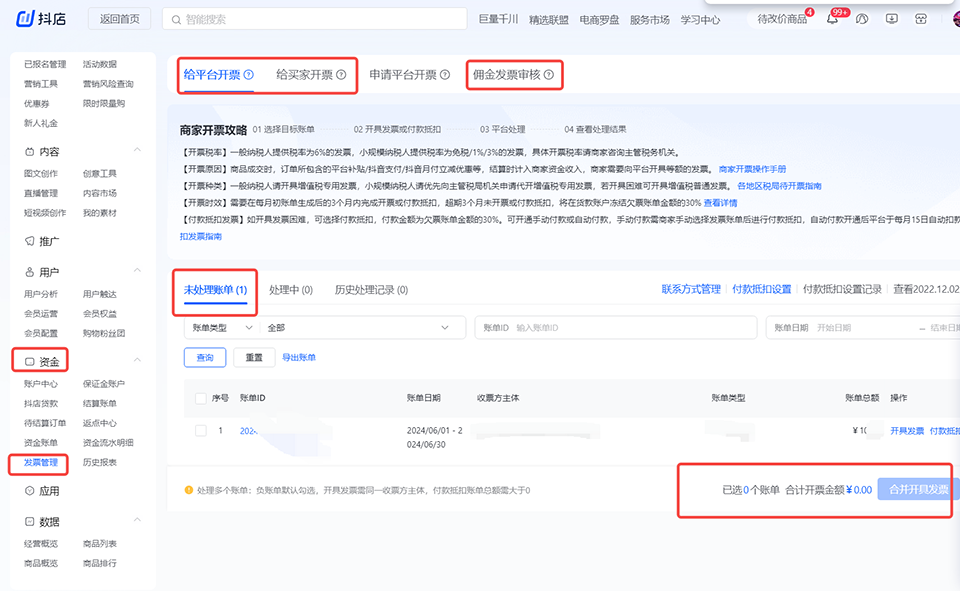Image resolution: width=960 pixels, height=591 pixels.
Task: Click the notification bell icon
Action: coord(832,19)
